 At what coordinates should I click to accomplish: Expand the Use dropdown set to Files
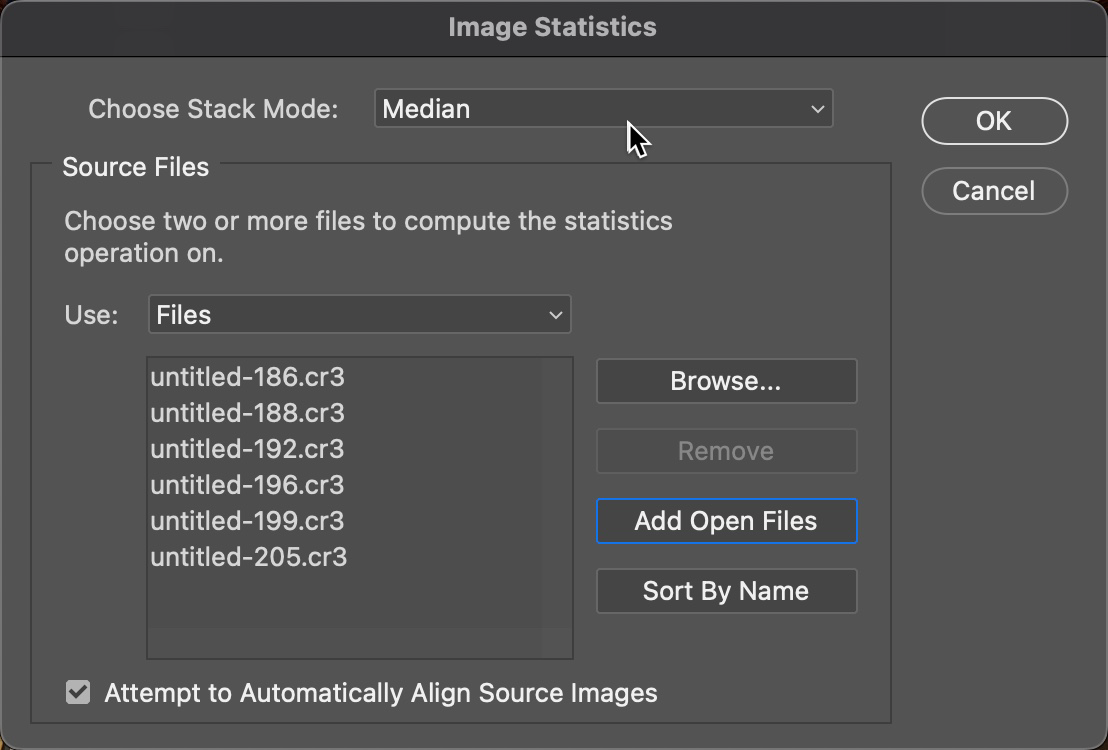coord(358,315)
